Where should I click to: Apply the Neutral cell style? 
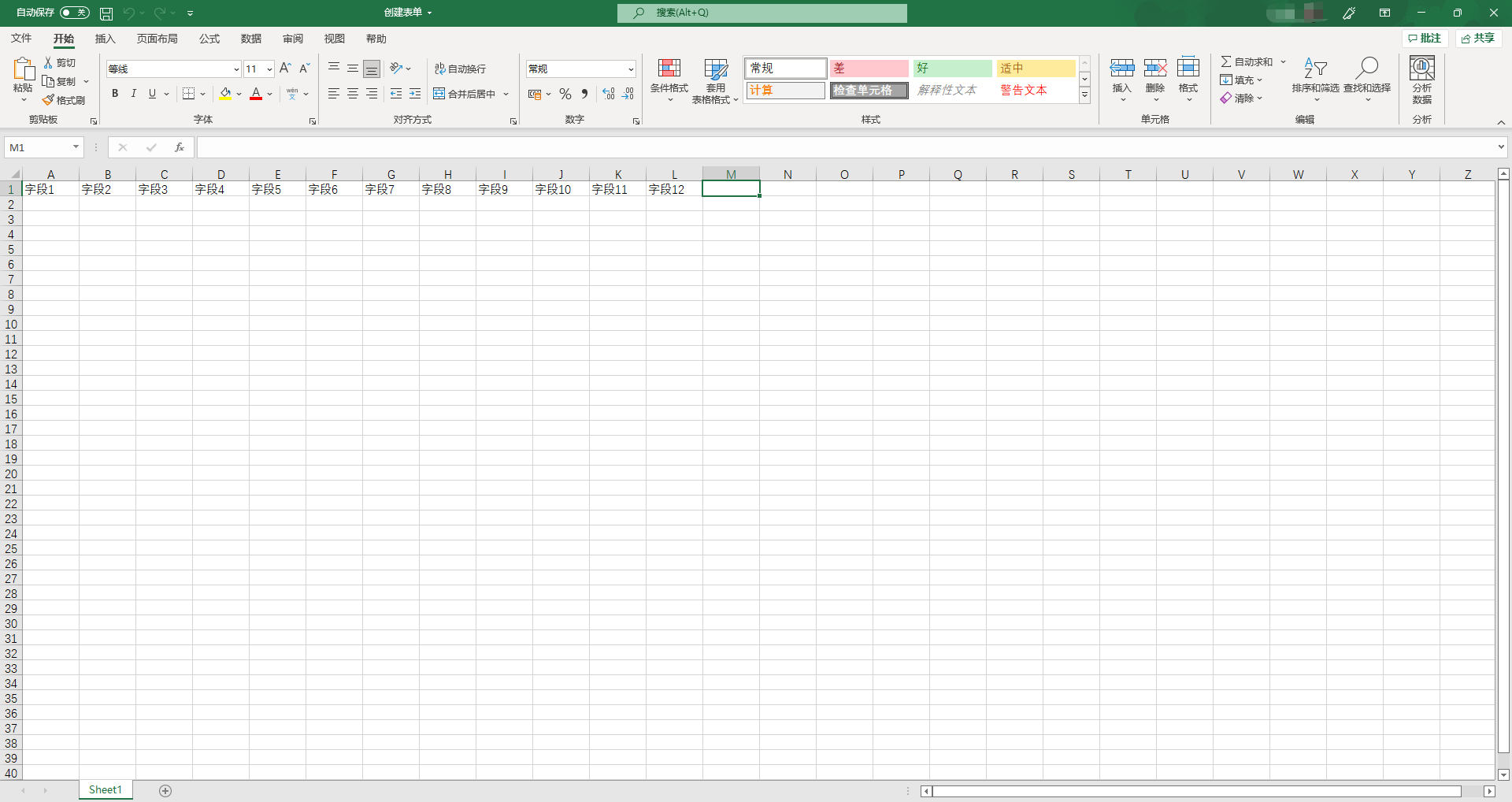click(x=1036, y=69)
